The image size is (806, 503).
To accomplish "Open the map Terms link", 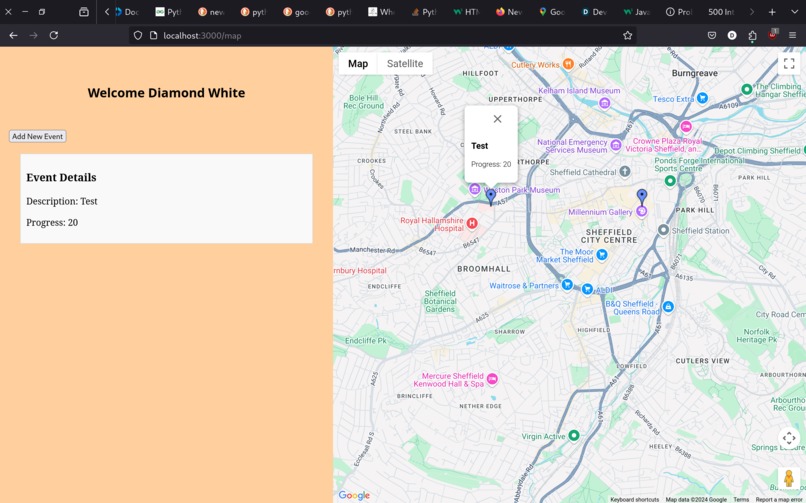I will pos(741,499).
